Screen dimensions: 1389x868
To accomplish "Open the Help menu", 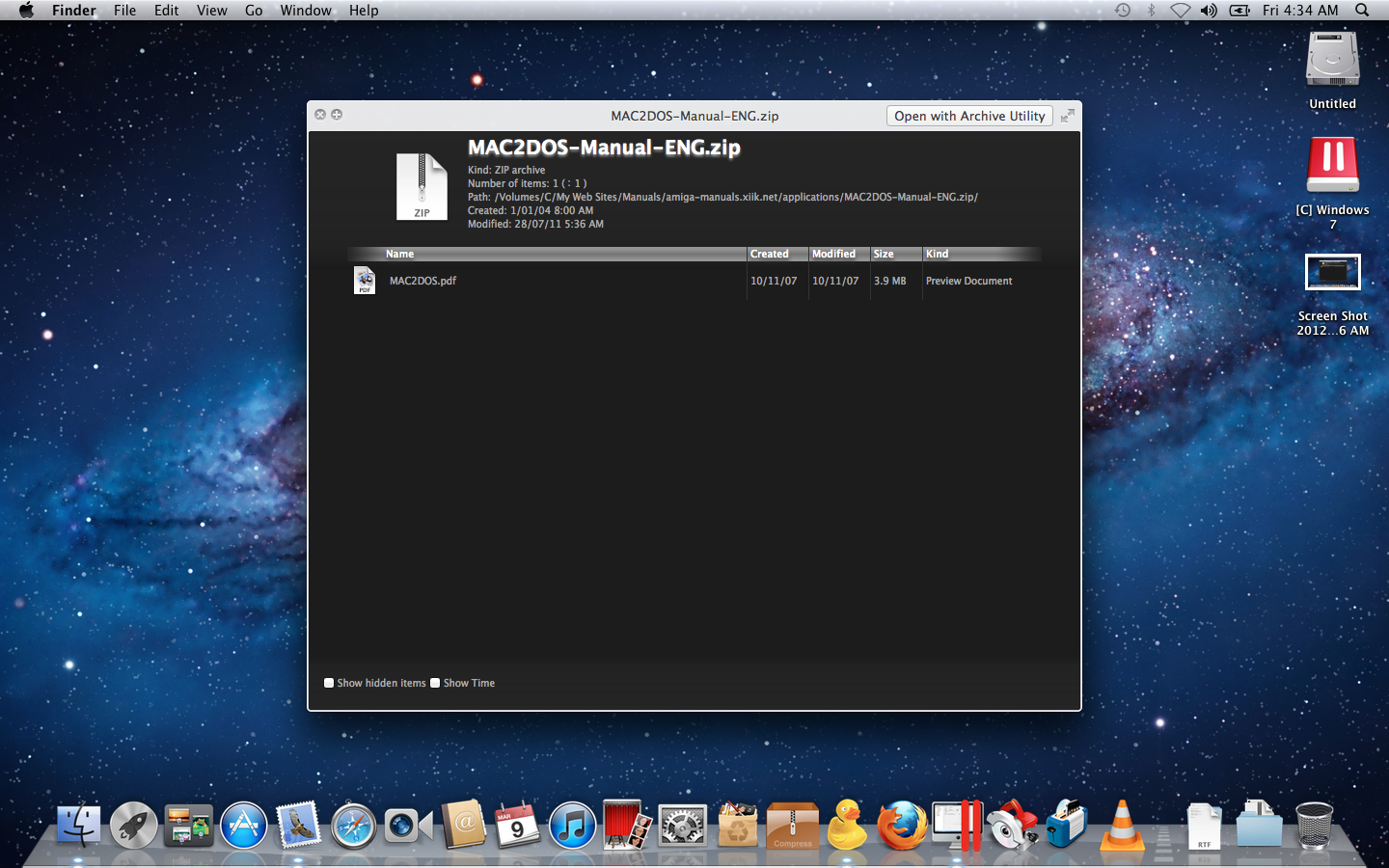I will click(364, 11).
